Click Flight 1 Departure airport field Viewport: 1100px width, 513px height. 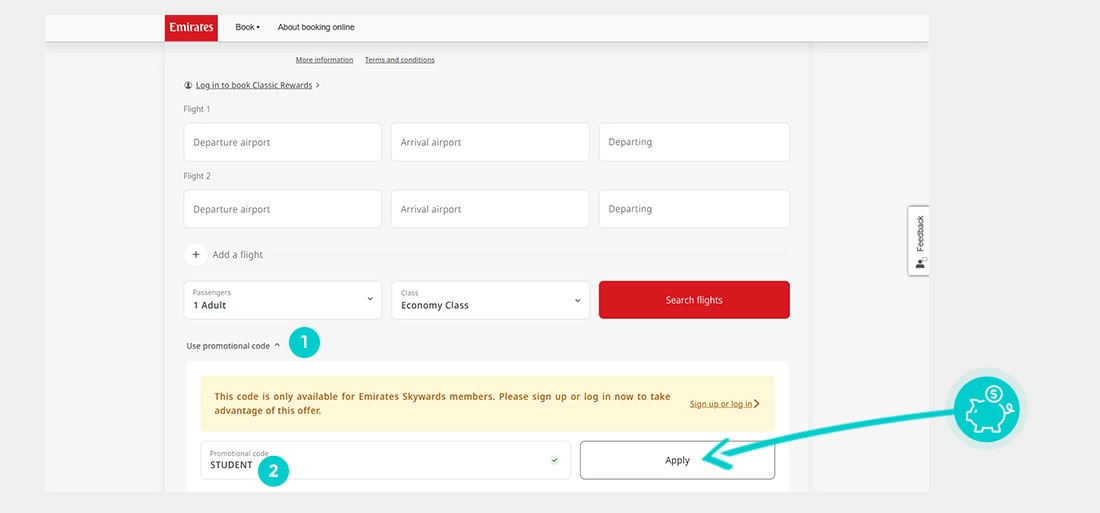click(x=283, y=142)
